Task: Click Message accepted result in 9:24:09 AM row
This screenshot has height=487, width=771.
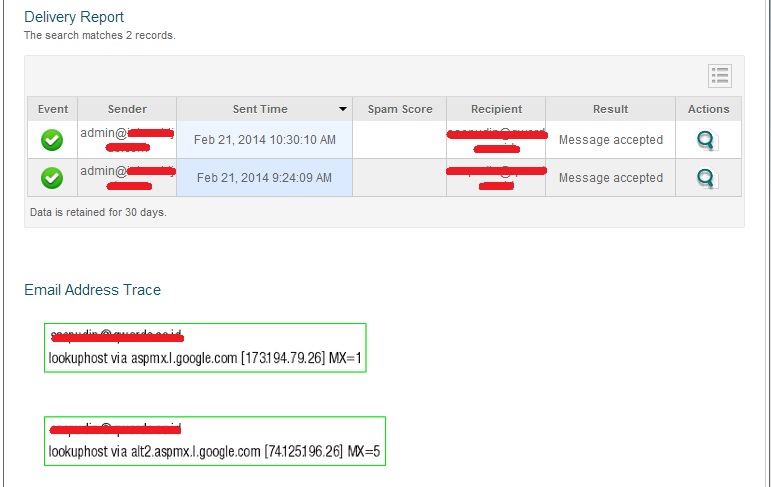Action: pyautogui.click(x=611, y=178)
